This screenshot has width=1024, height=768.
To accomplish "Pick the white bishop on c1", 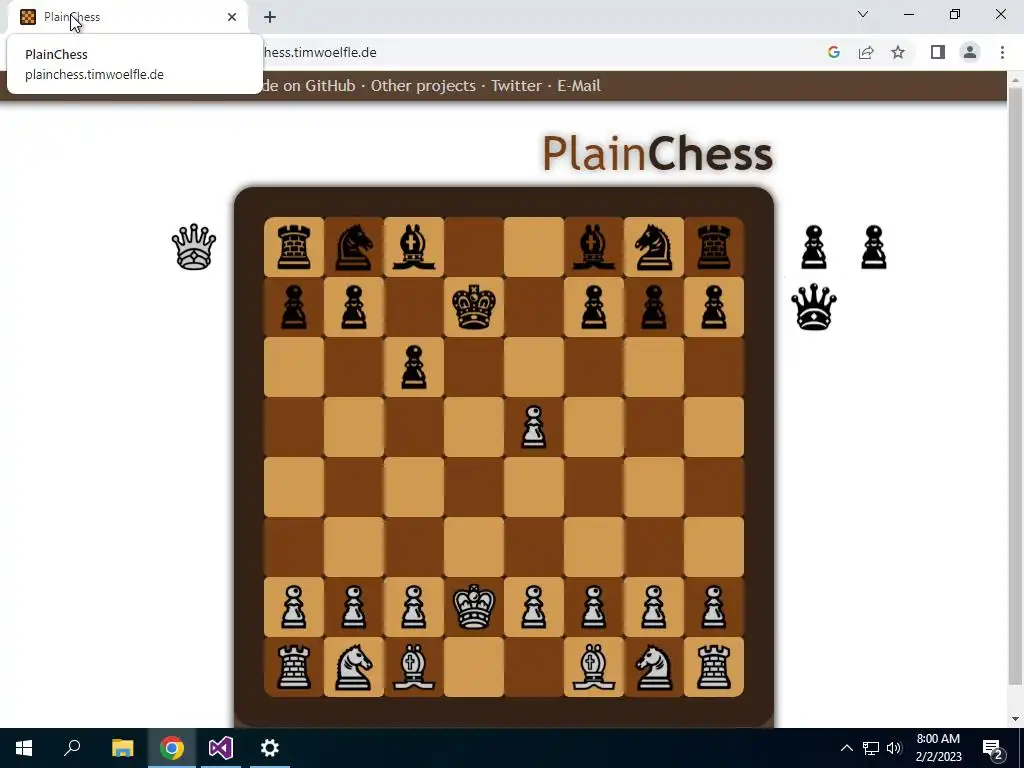I will click(414, 667).
